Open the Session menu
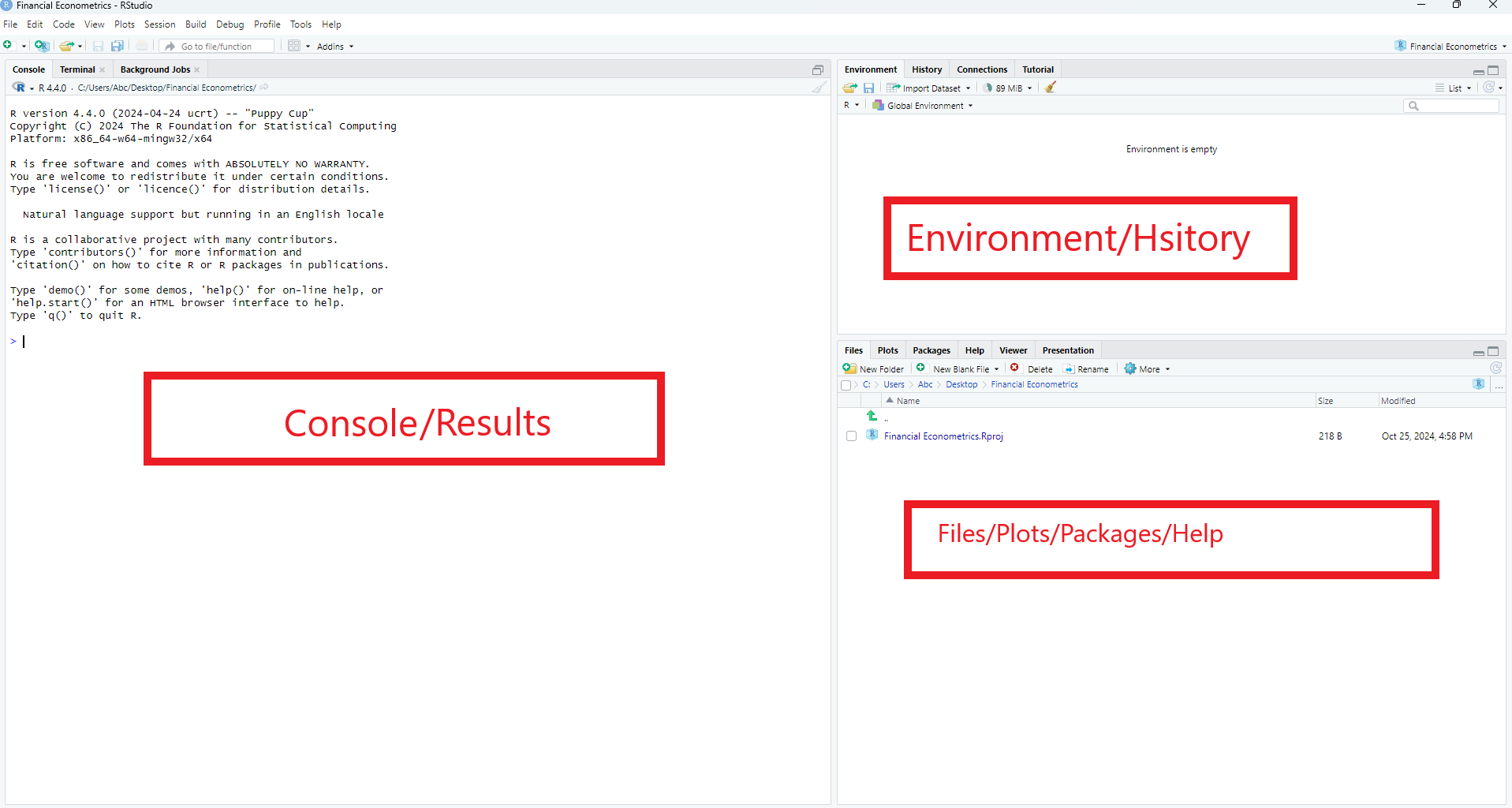Image resolution: width=1512 pixels, height=808 pixels. (159, 24)
